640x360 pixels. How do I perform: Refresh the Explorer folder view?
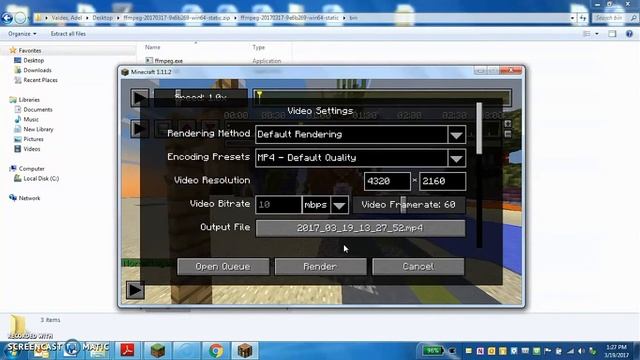[582, 18]
